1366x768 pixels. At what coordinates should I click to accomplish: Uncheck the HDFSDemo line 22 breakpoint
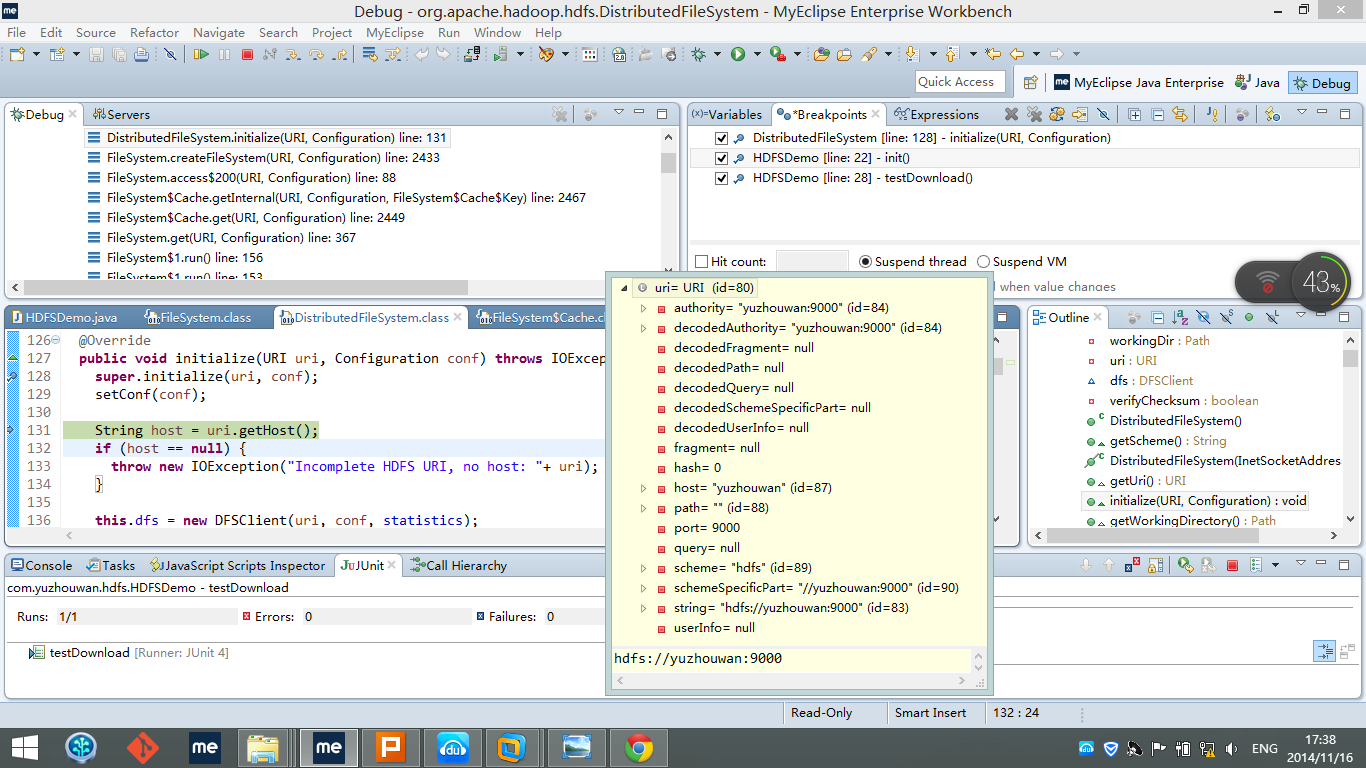click(722, 158)
